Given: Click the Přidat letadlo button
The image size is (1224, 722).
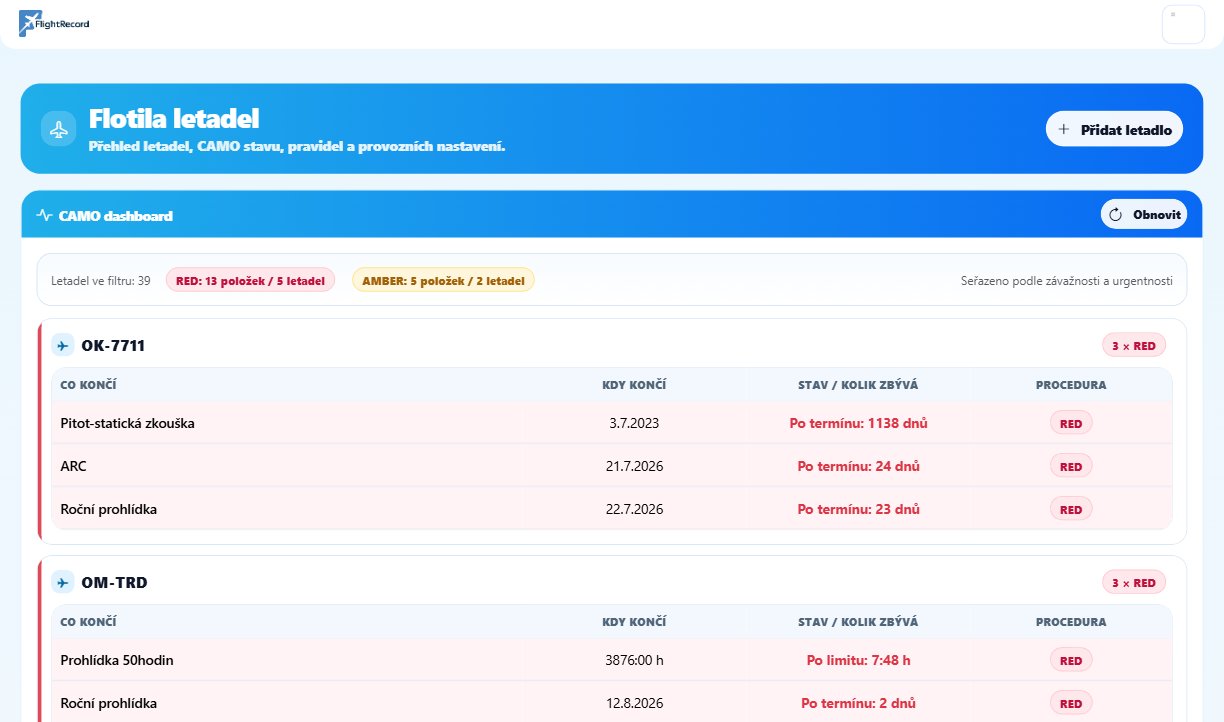Looking at the screenshot, I should (x=1114, y=129).
